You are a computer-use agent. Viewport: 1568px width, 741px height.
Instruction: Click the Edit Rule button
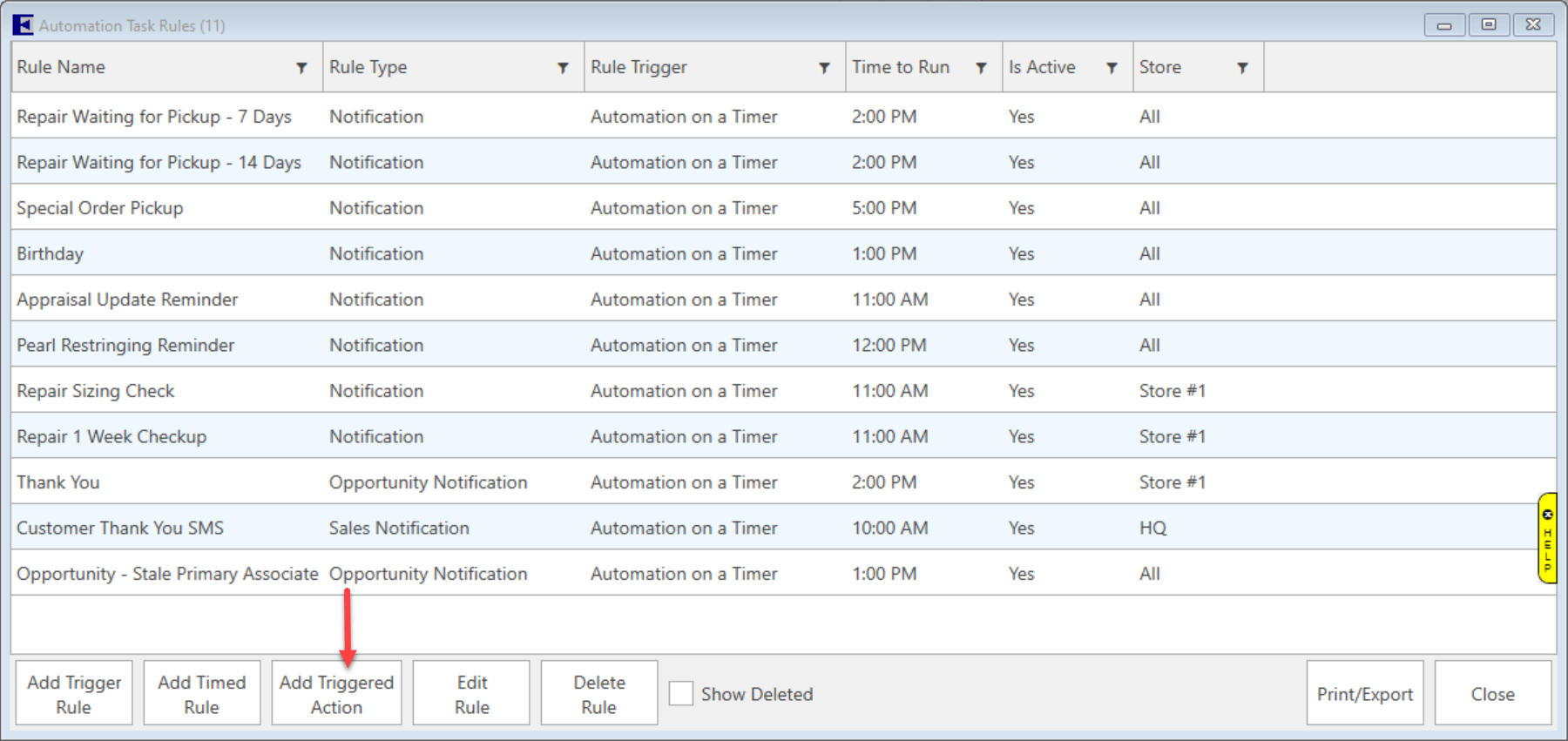471,694
